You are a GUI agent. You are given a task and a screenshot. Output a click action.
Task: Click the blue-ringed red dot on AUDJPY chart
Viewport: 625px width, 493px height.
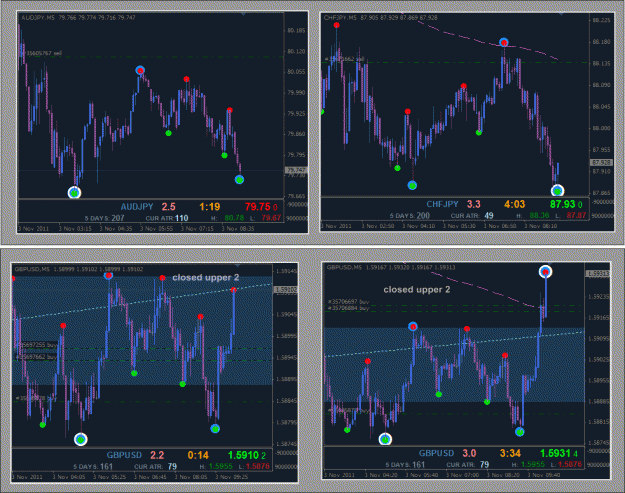[140, 71]
